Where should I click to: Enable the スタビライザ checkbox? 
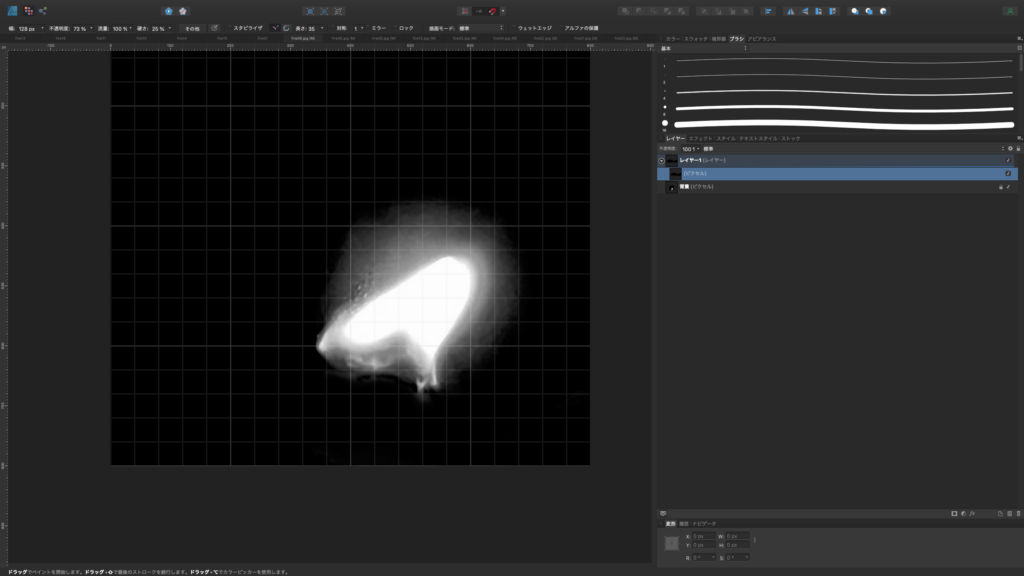click(x=227, y=28)
